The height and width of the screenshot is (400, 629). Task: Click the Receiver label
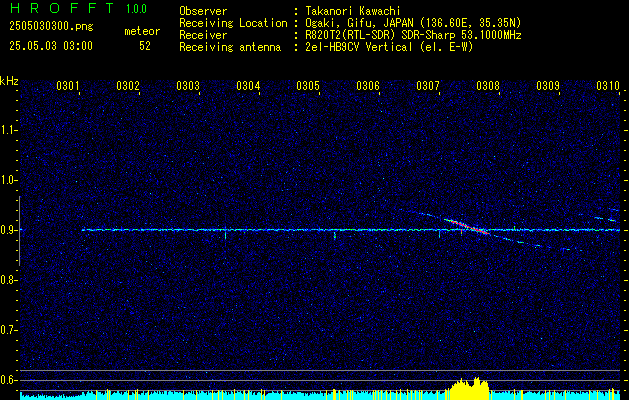[x=203, y=35]
